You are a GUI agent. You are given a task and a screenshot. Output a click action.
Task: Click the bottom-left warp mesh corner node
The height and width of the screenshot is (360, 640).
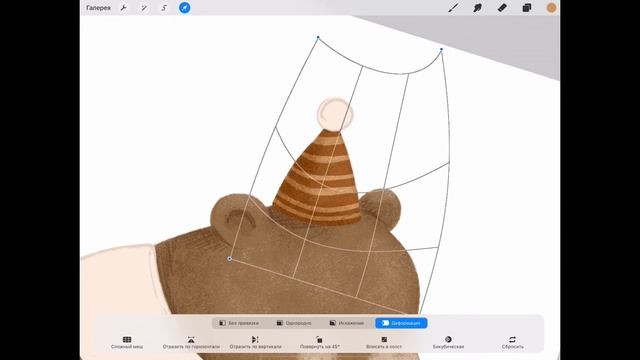(x=229, y=258)
